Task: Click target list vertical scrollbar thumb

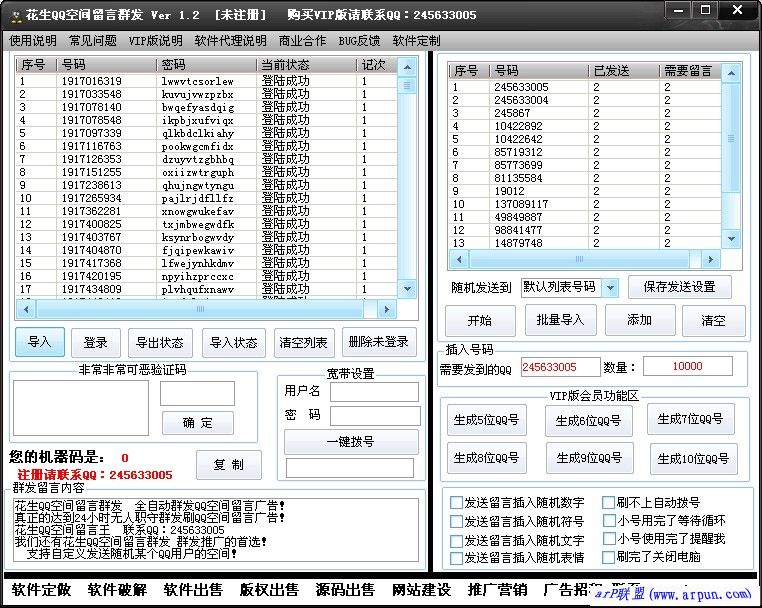Action: click(731, 139)
